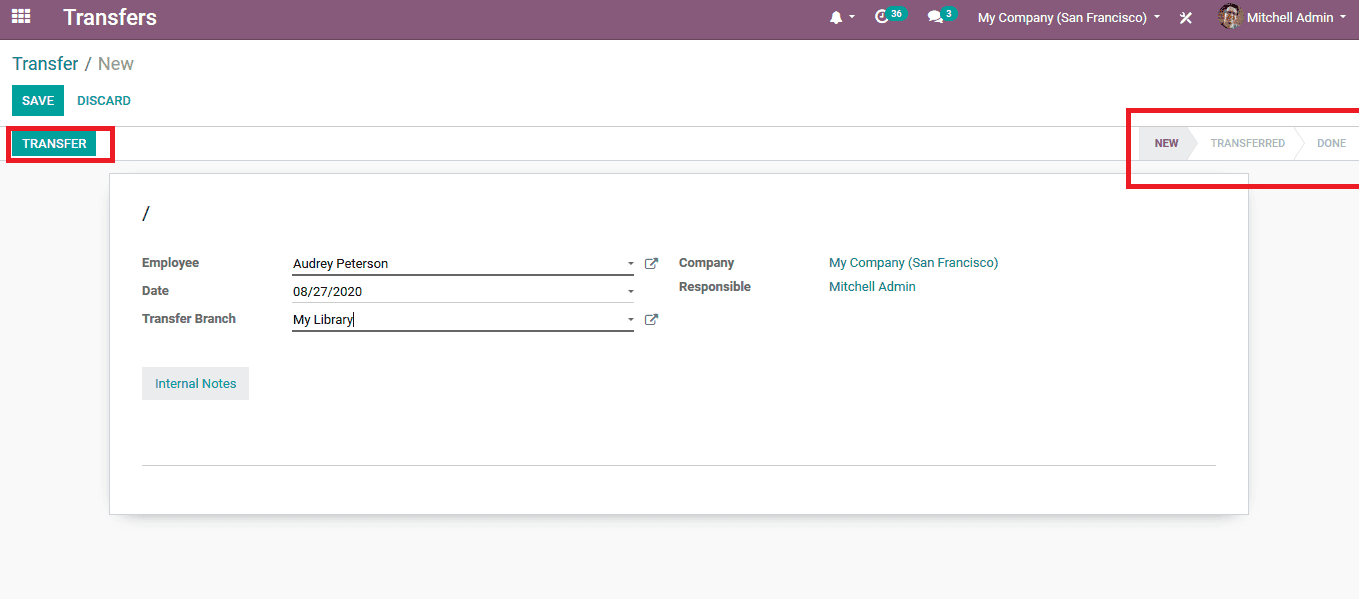Open the Mitchell Admin responsible link
Screen dimensions: 1359x599
click(x=872, y=287)
